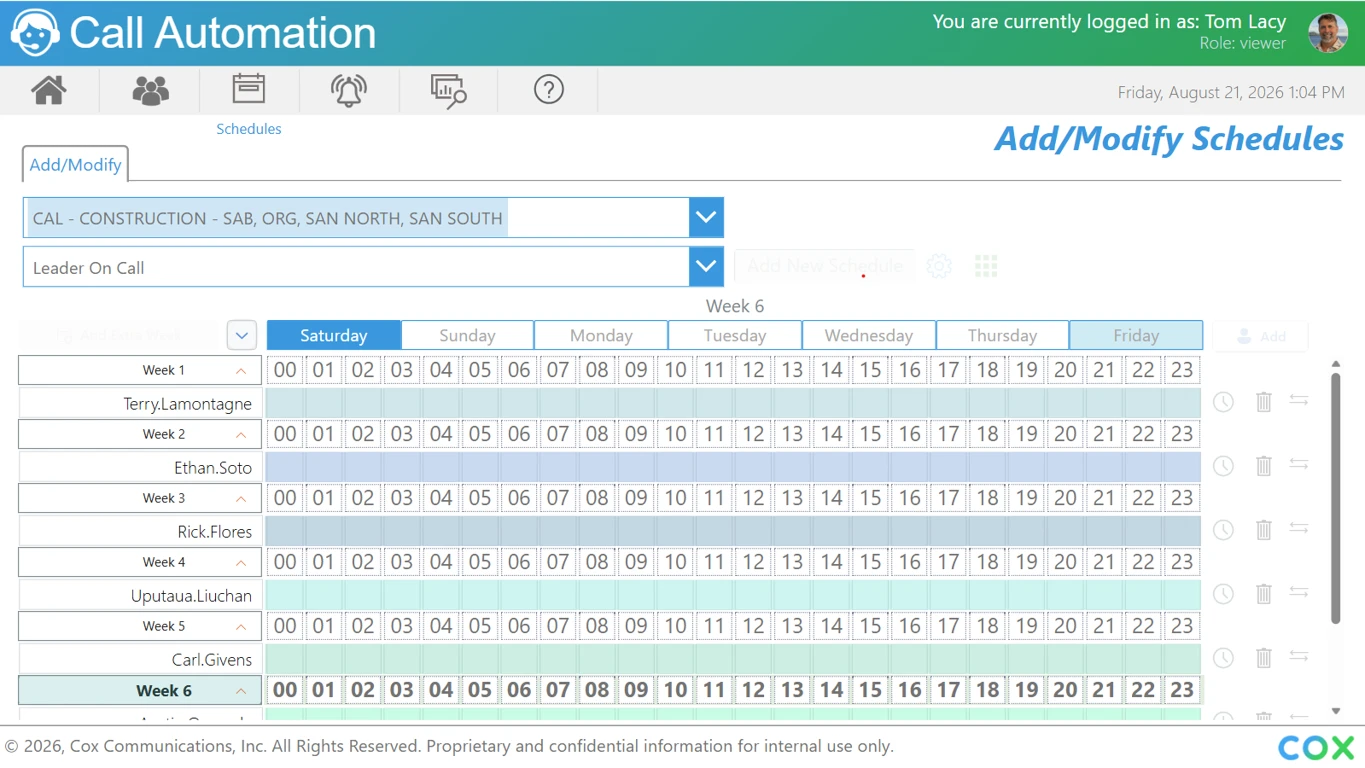1365x768 pixels.
Task: Delete Rick.Flores row with trash icon
Action: 1264,530
